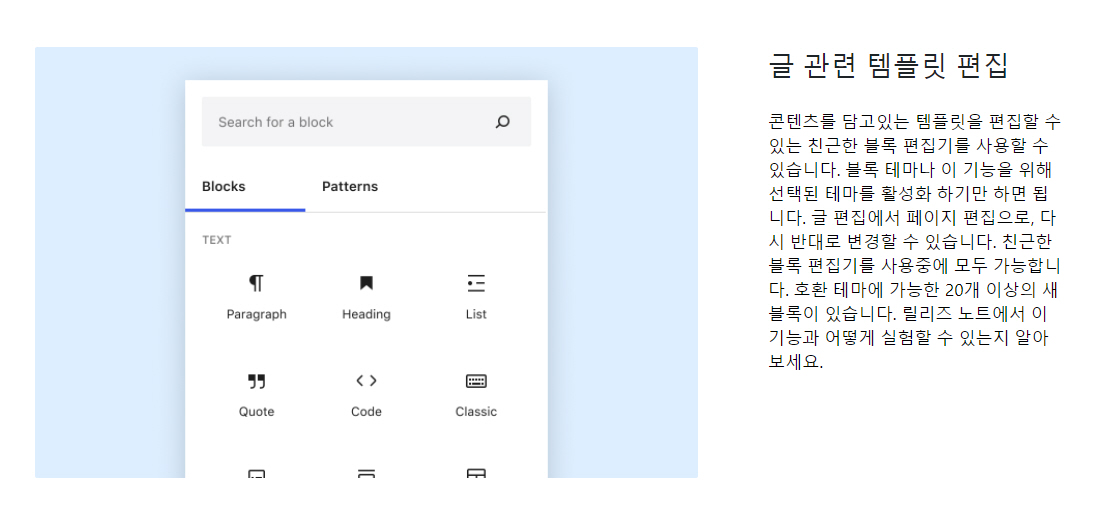Select the List block icon
1100x516 pixels.
point(476,283)
